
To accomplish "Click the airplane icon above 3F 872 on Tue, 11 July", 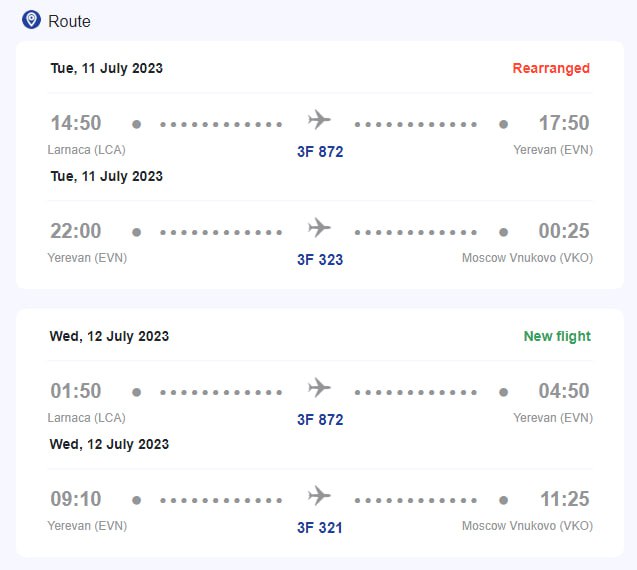I will tap(319, 119).
